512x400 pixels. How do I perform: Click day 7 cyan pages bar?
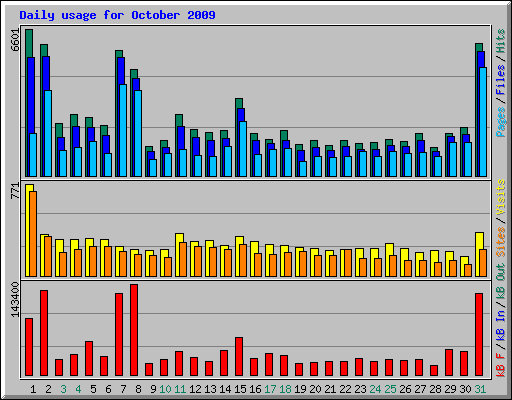123,130
